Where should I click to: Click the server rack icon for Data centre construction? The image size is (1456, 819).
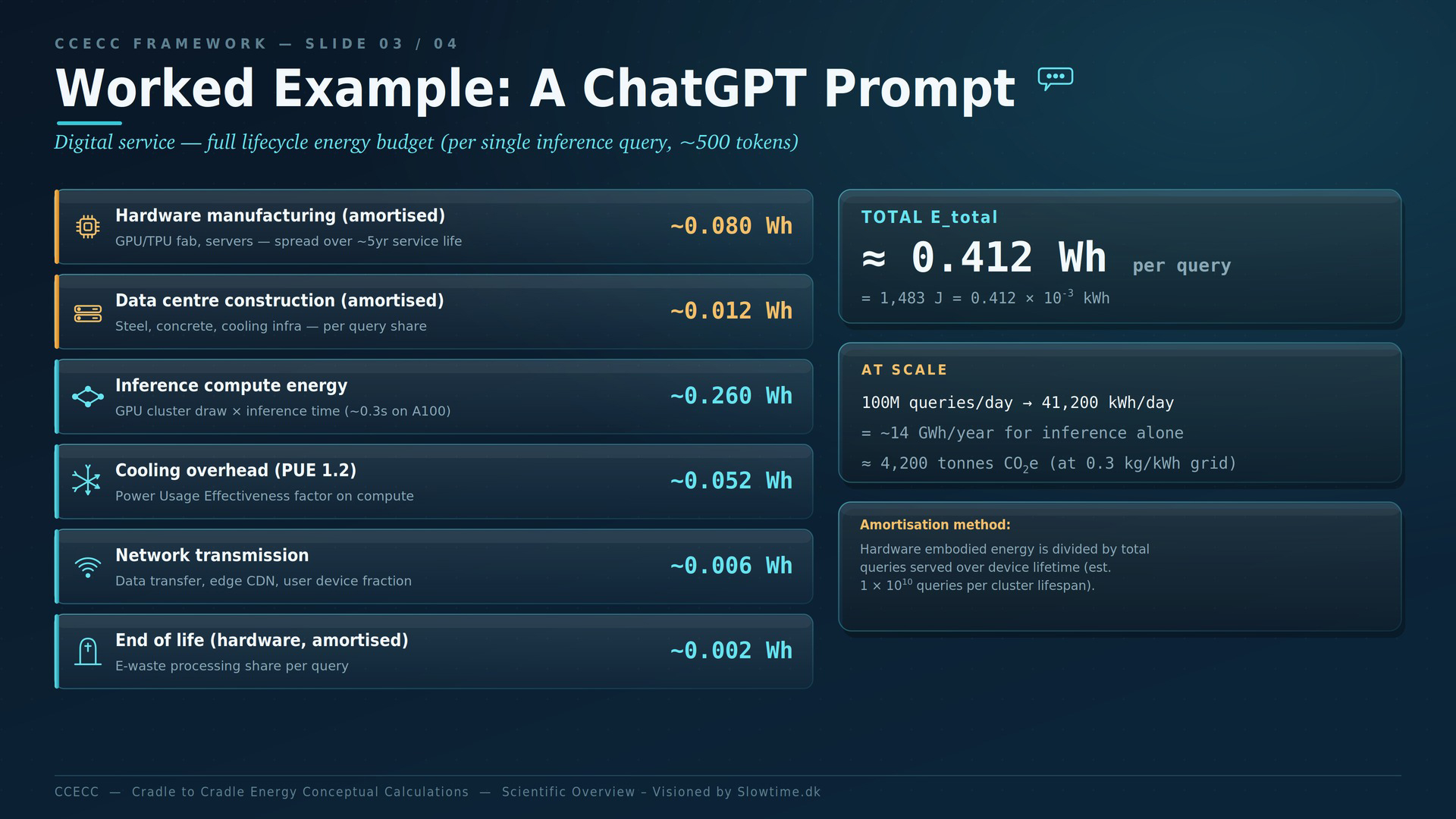(88, 313)
